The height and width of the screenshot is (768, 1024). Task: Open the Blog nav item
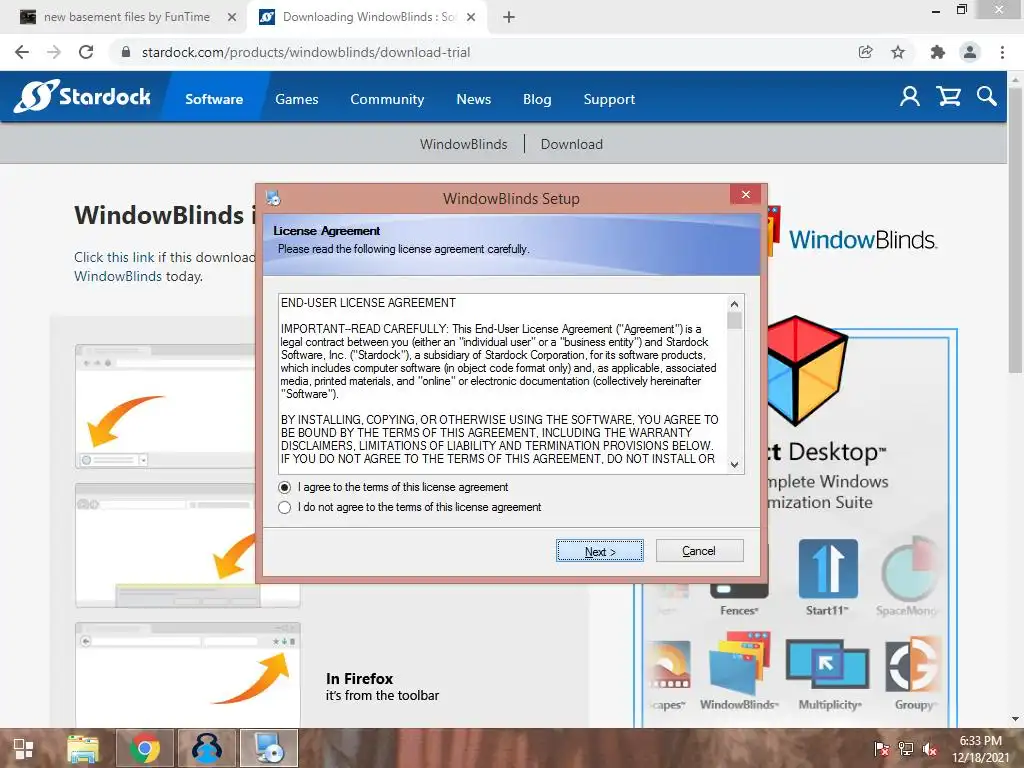click(x=537, y=99)
